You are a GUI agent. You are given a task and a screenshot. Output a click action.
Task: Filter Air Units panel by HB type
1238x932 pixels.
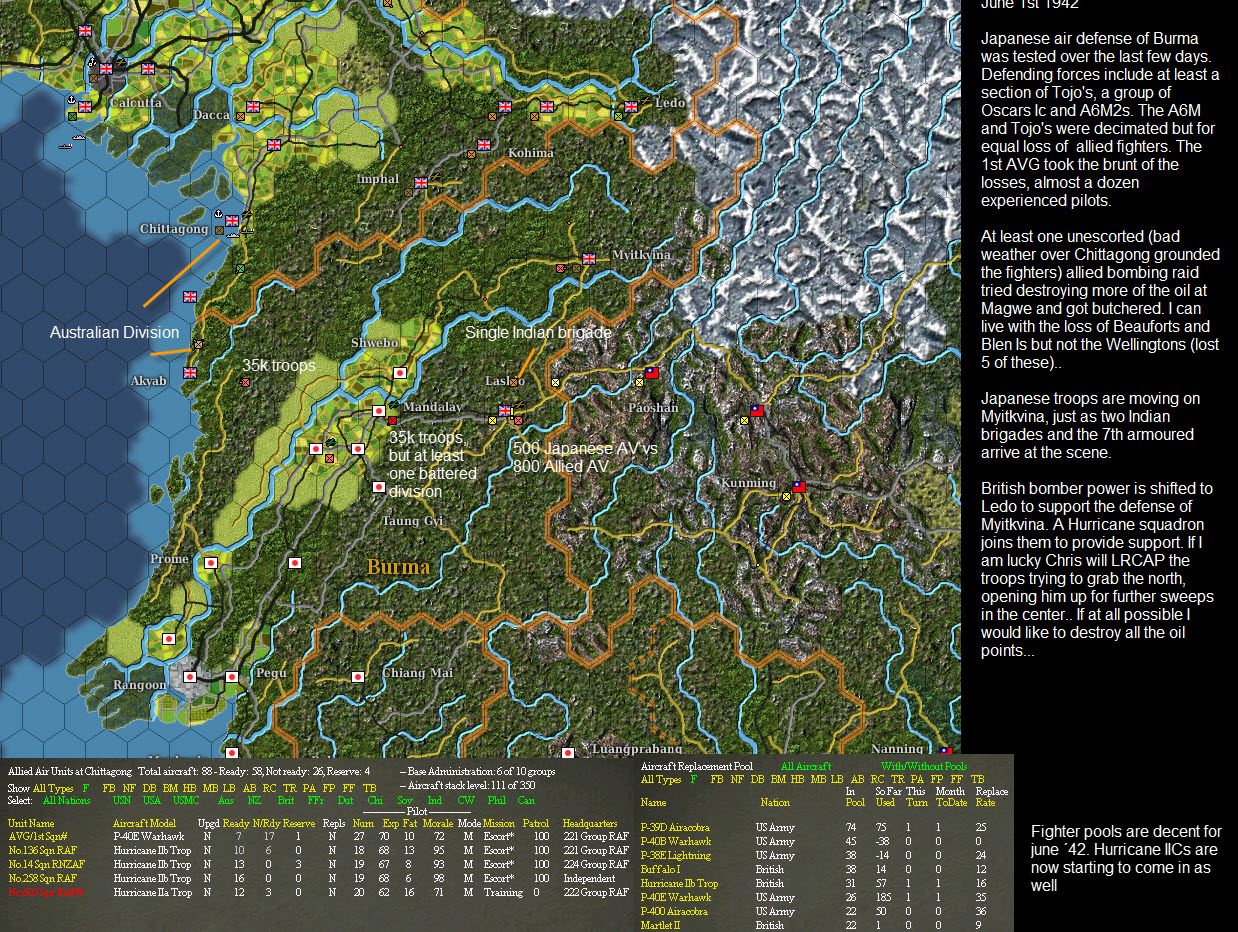pos(189,789)
